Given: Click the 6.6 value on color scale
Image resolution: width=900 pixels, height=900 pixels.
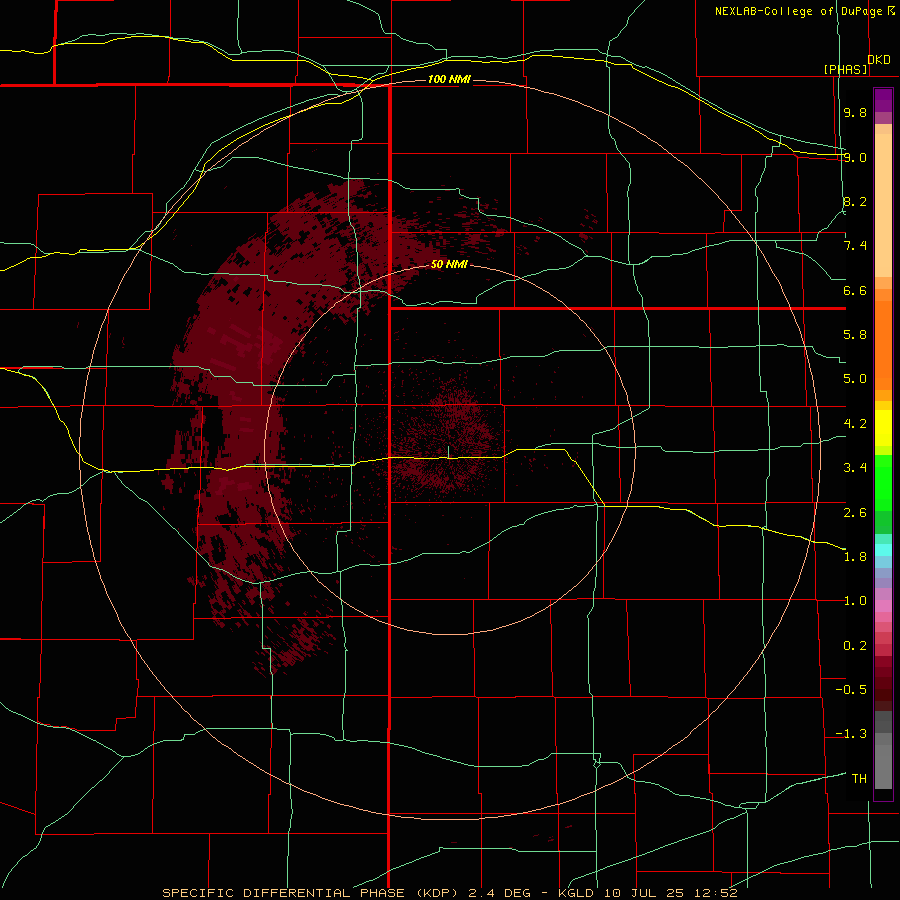Looking at the screenshot, I should [x=855, y=290].
